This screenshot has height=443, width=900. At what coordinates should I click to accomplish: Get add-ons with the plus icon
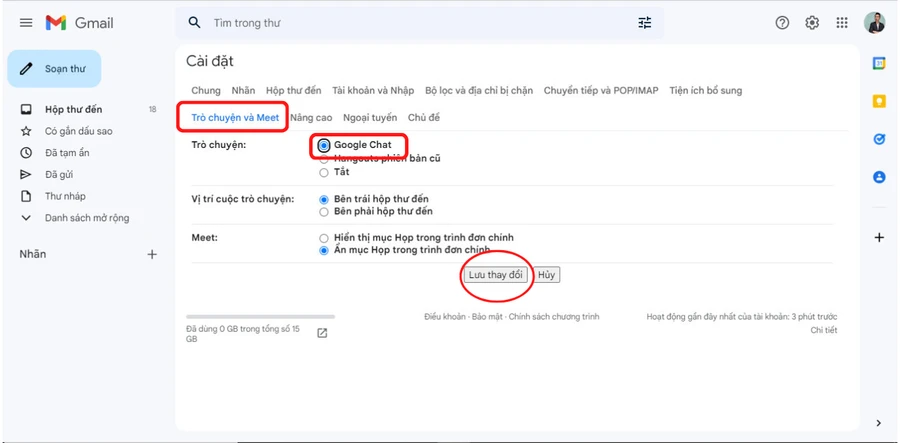click(x=879, y=238)
